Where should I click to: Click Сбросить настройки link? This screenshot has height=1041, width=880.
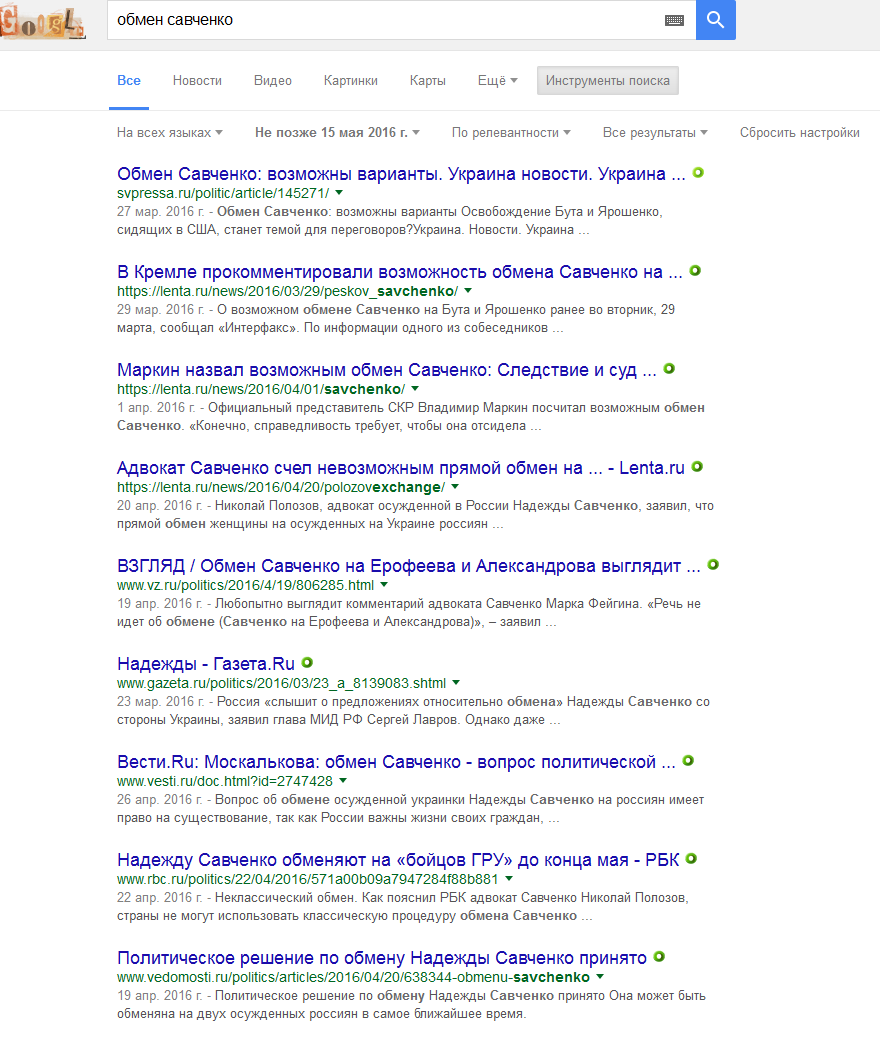(x=800, y=133)
